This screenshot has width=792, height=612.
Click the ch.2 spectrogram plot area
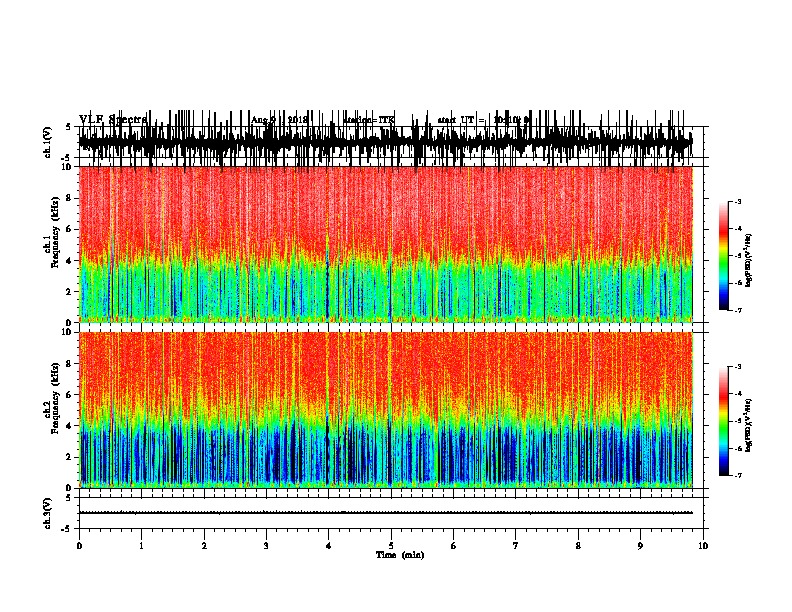(386, 410)
